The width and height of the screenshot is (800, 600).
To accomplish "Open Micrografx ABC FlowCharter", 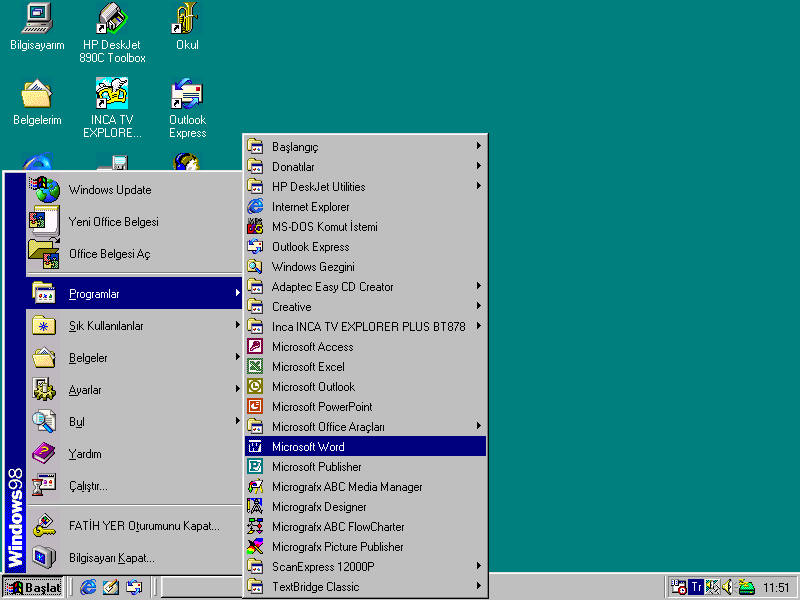I will [365, 527].
